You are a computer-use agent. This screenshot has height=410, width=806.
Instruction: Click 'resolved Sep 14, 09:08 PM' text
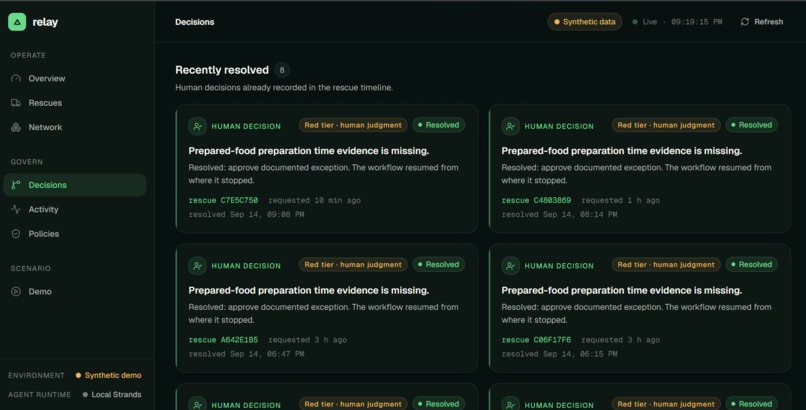[246, 214]
